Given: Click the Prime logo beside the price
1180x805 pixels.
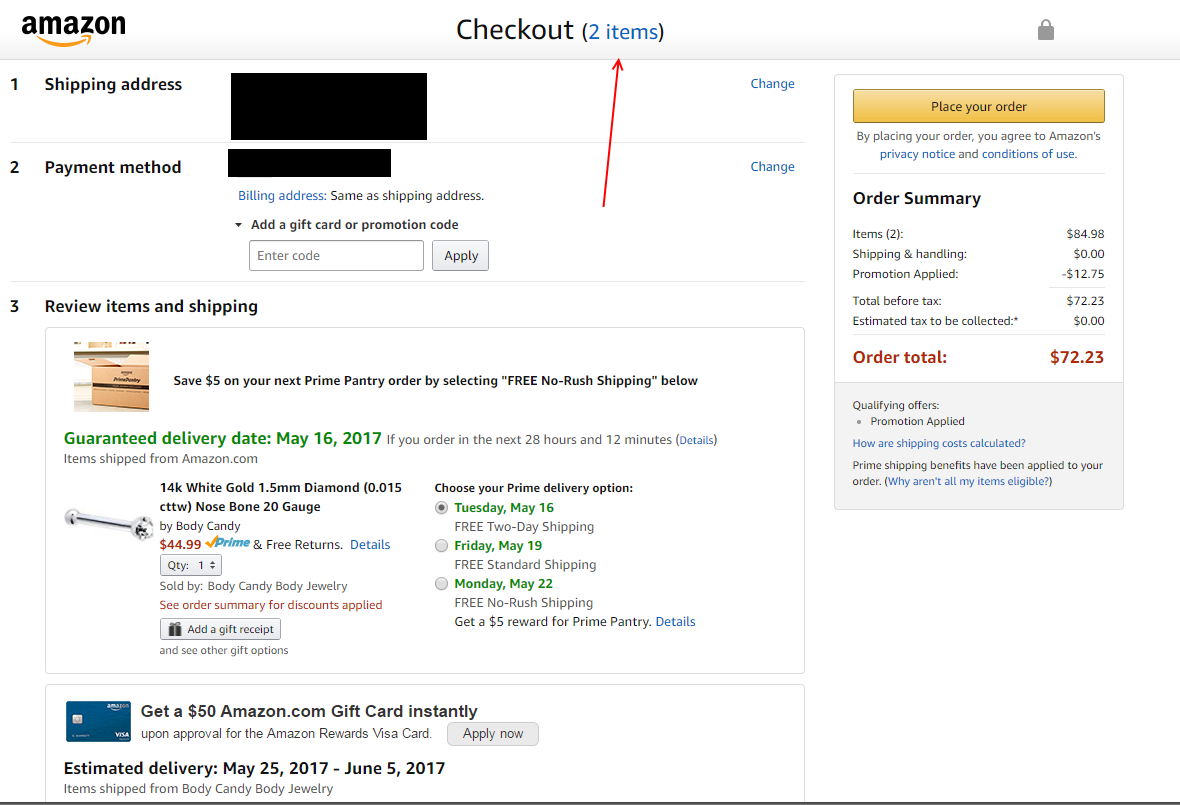Looking at the screenshot, I should [228, 543].
